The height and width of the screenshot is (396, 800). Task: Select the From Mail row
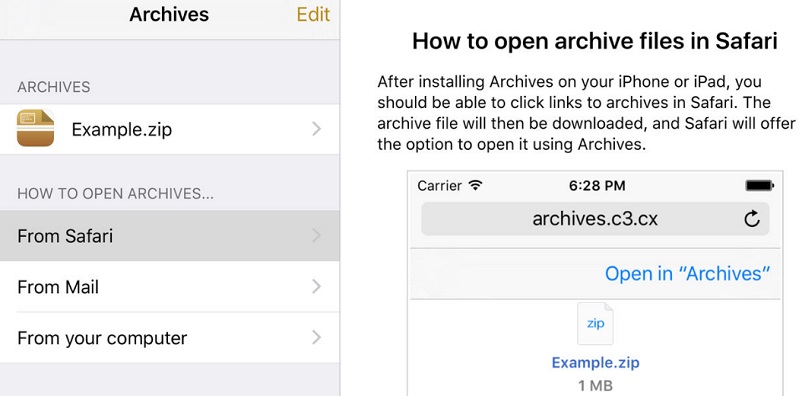(x=169, y=286)
